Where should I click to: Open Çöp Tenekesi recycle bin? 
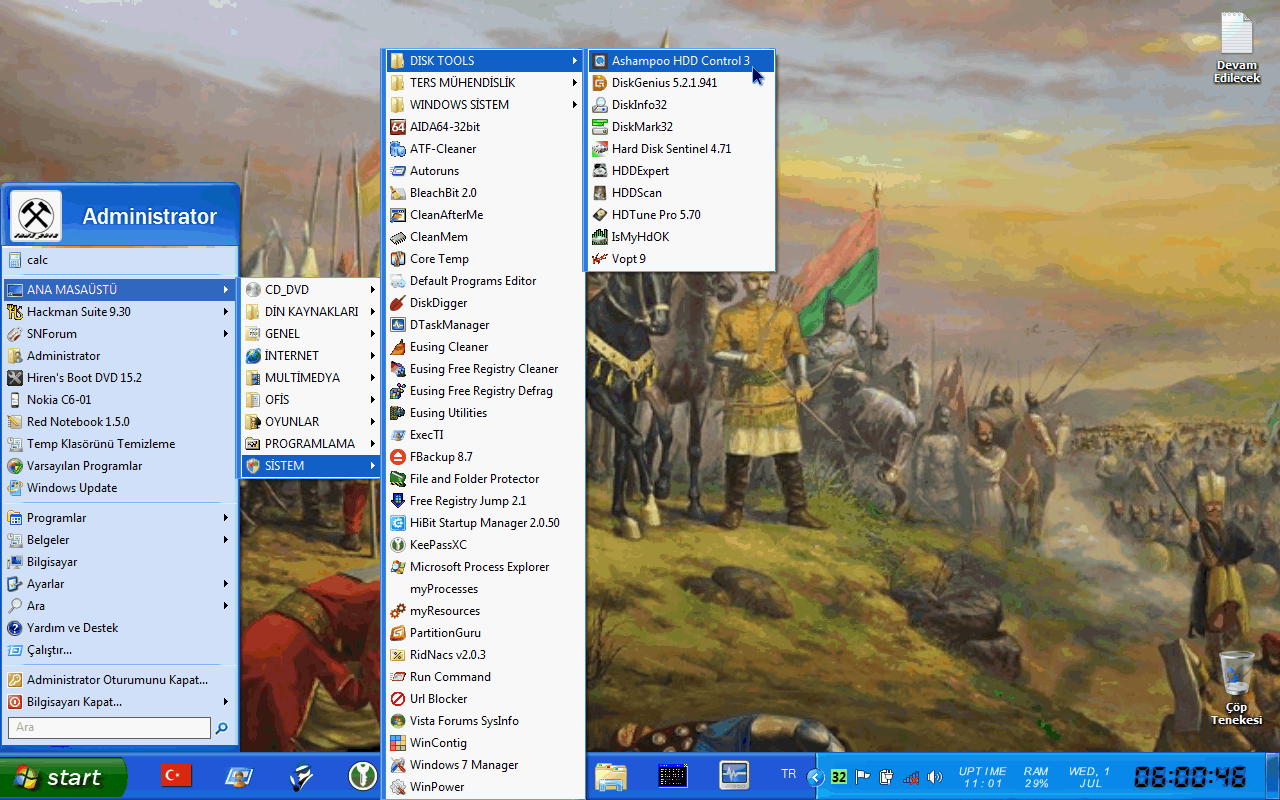(x=1237, y=688)
